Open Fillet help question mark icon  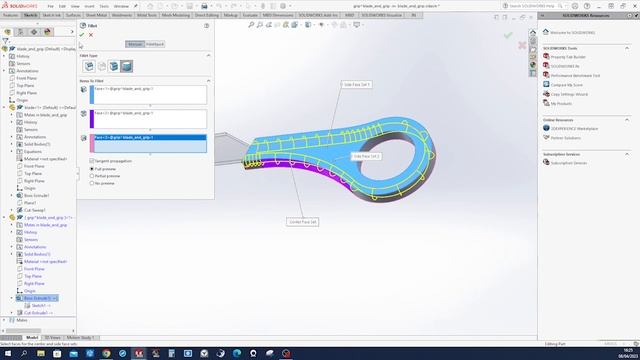pyautogui.click(x=207, y=26)
